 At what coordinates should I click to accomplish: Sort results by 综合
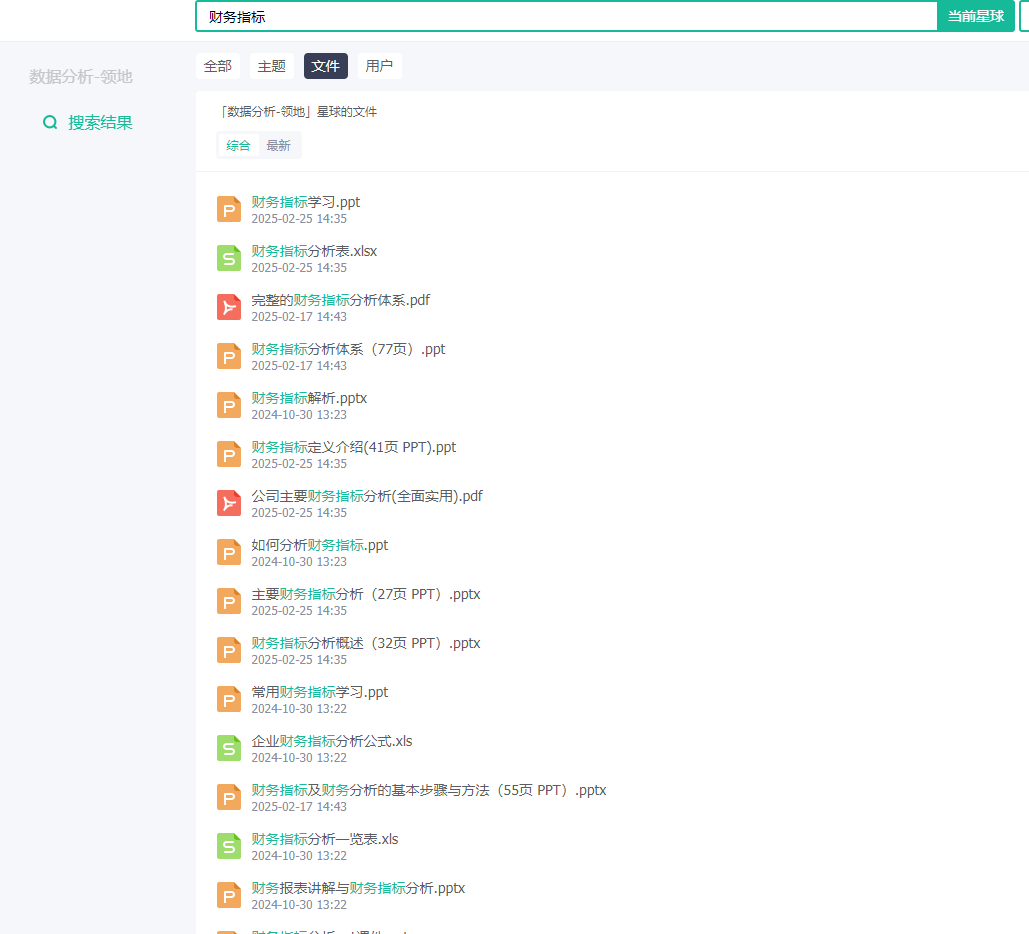[238, 146]
